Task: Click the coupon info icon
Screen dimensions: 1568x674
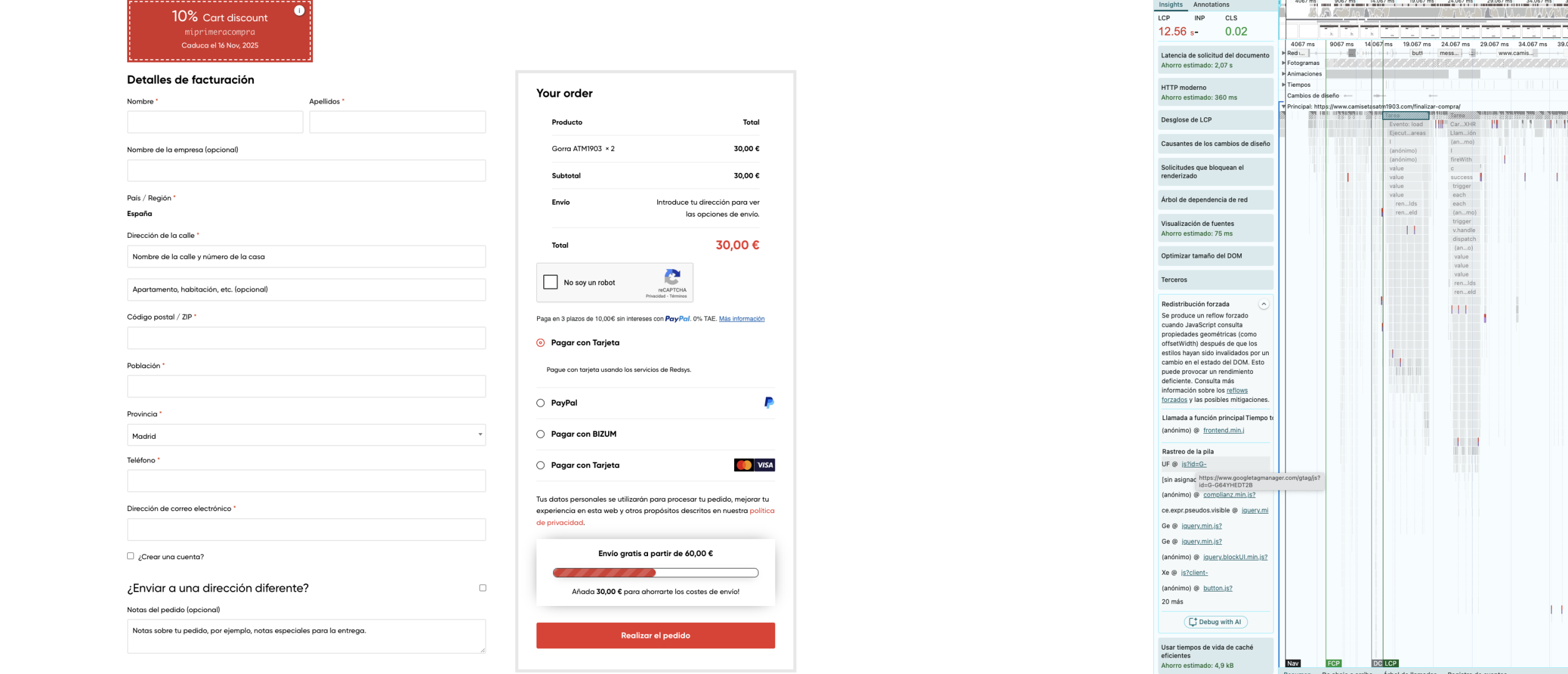Action: click(299, 10)
